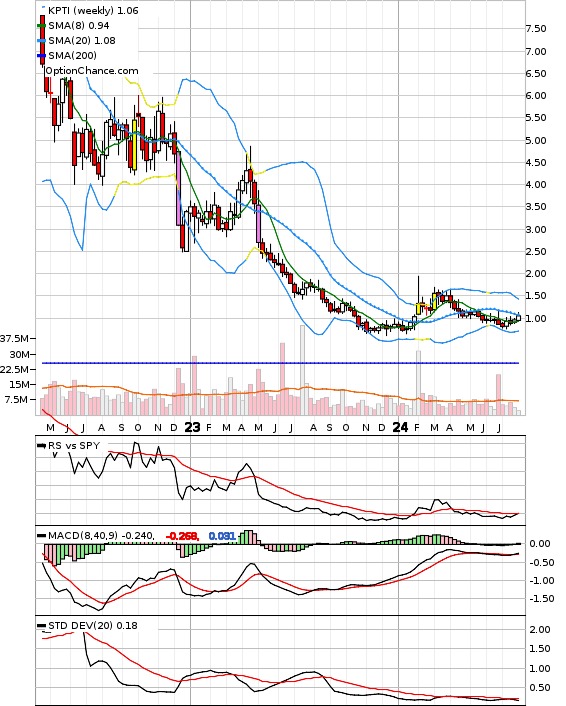Click the MACD(8,40,9) legend marker

41,536
